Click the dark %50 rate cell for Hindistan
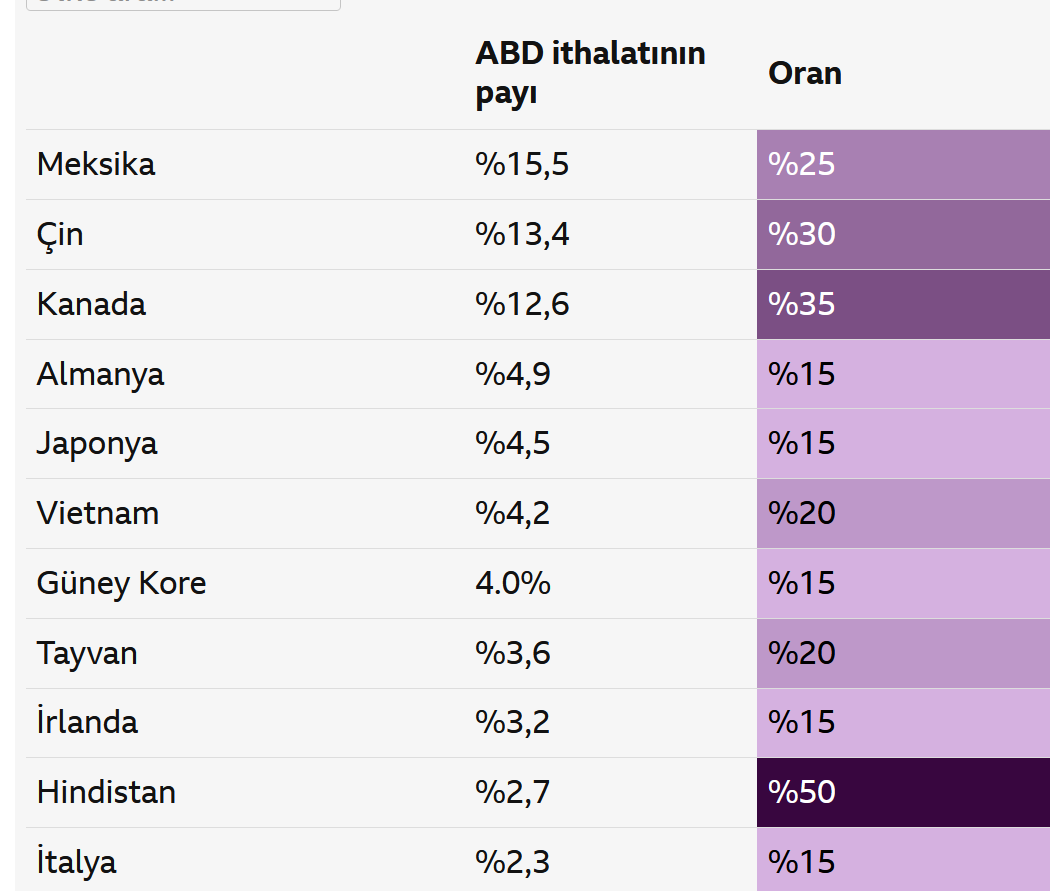1063x891 pixels. click(903, 792)
